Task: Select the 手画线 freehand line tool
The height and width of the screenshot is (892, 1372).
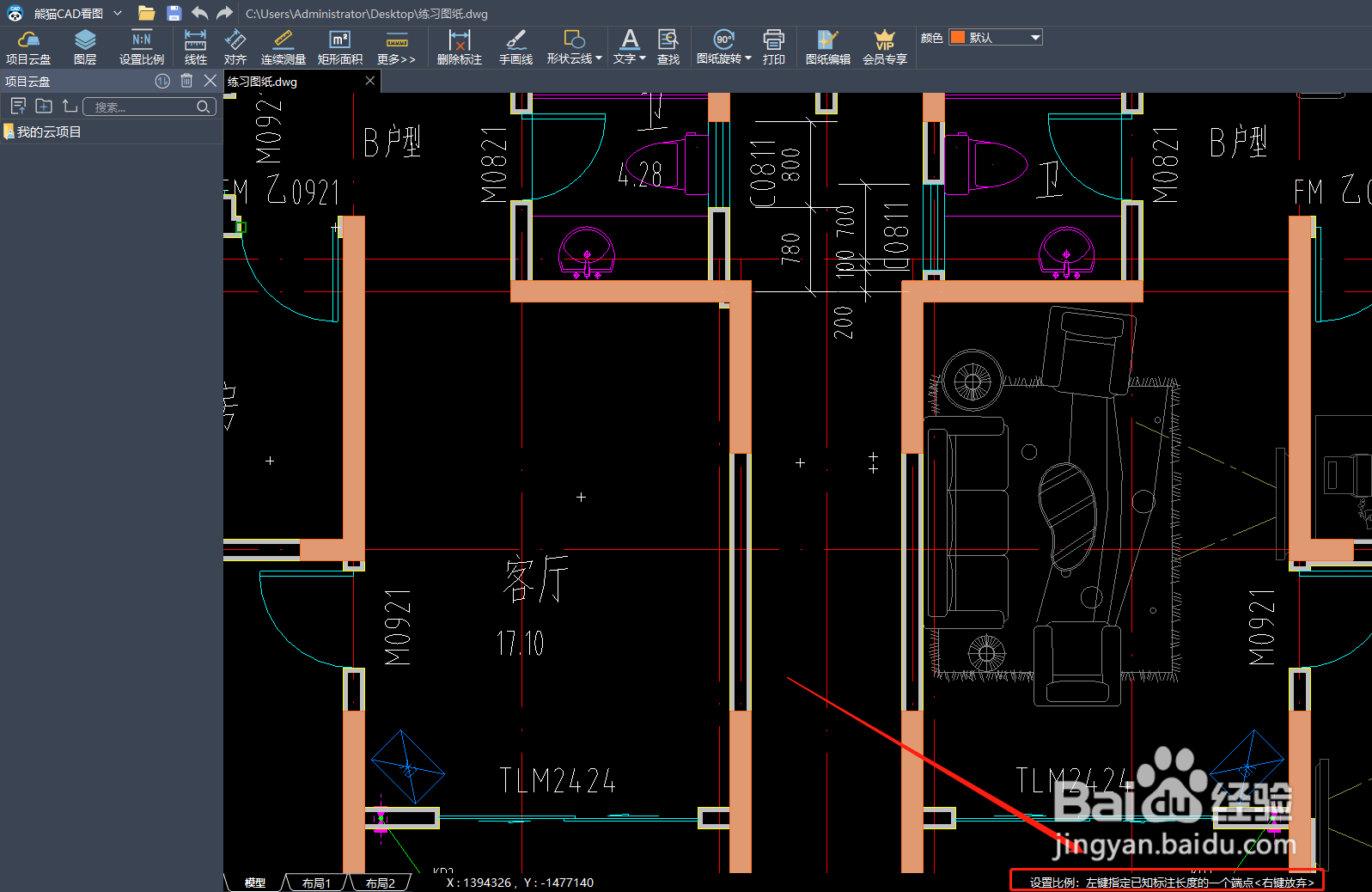Action: tap(516, 47)
